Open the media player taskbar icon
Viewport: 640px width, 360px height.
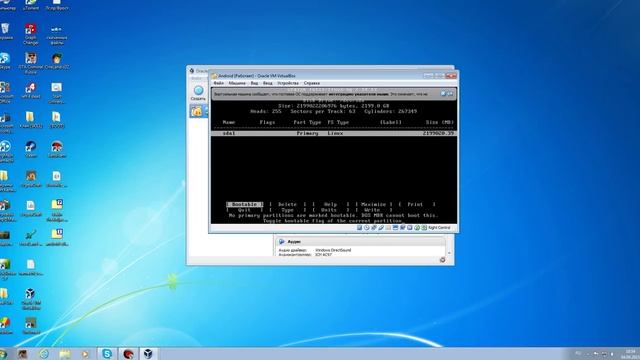[x=85, y=353]
